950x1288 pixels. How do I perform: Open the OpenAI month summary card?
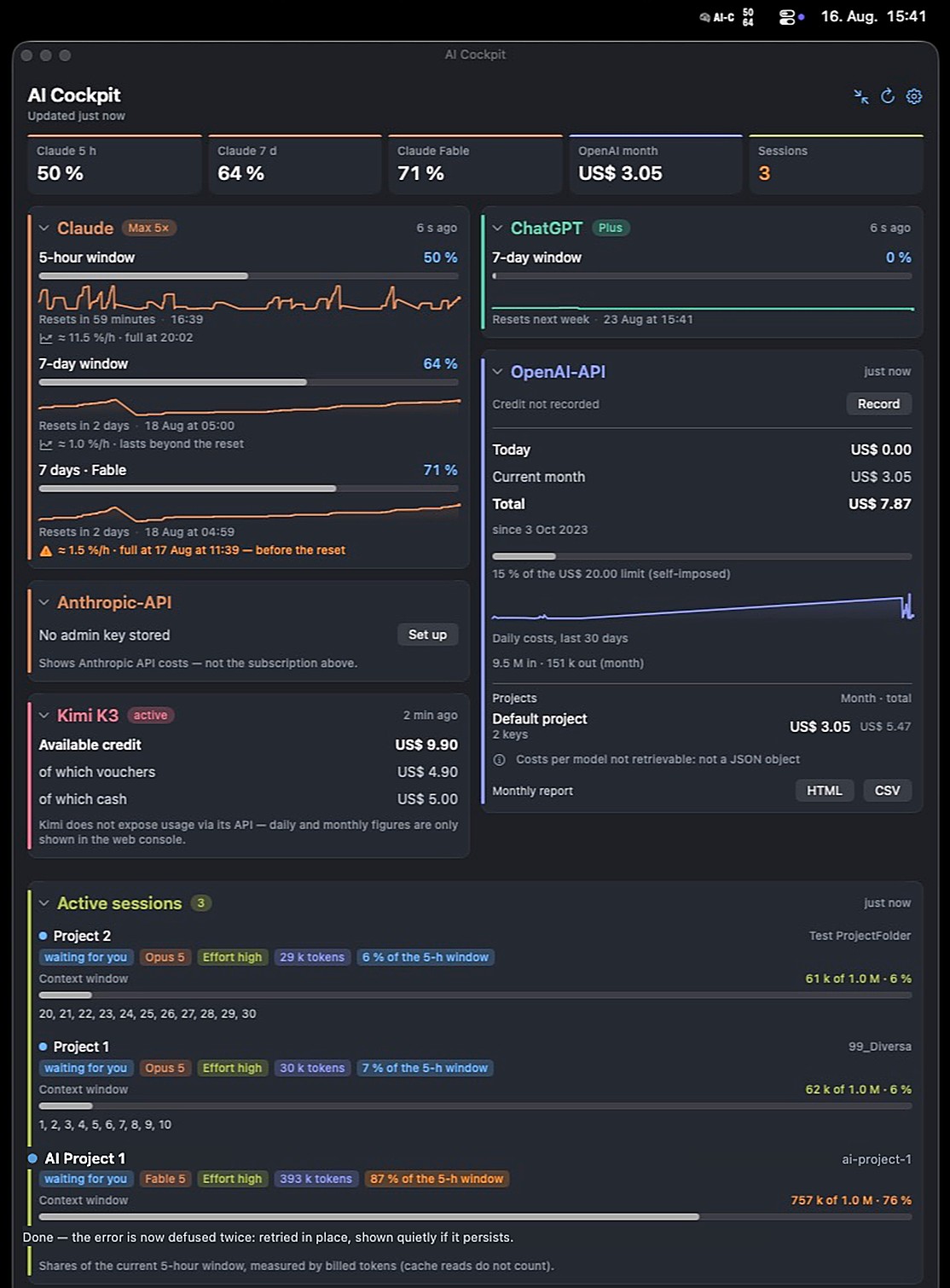coord(656,164)
